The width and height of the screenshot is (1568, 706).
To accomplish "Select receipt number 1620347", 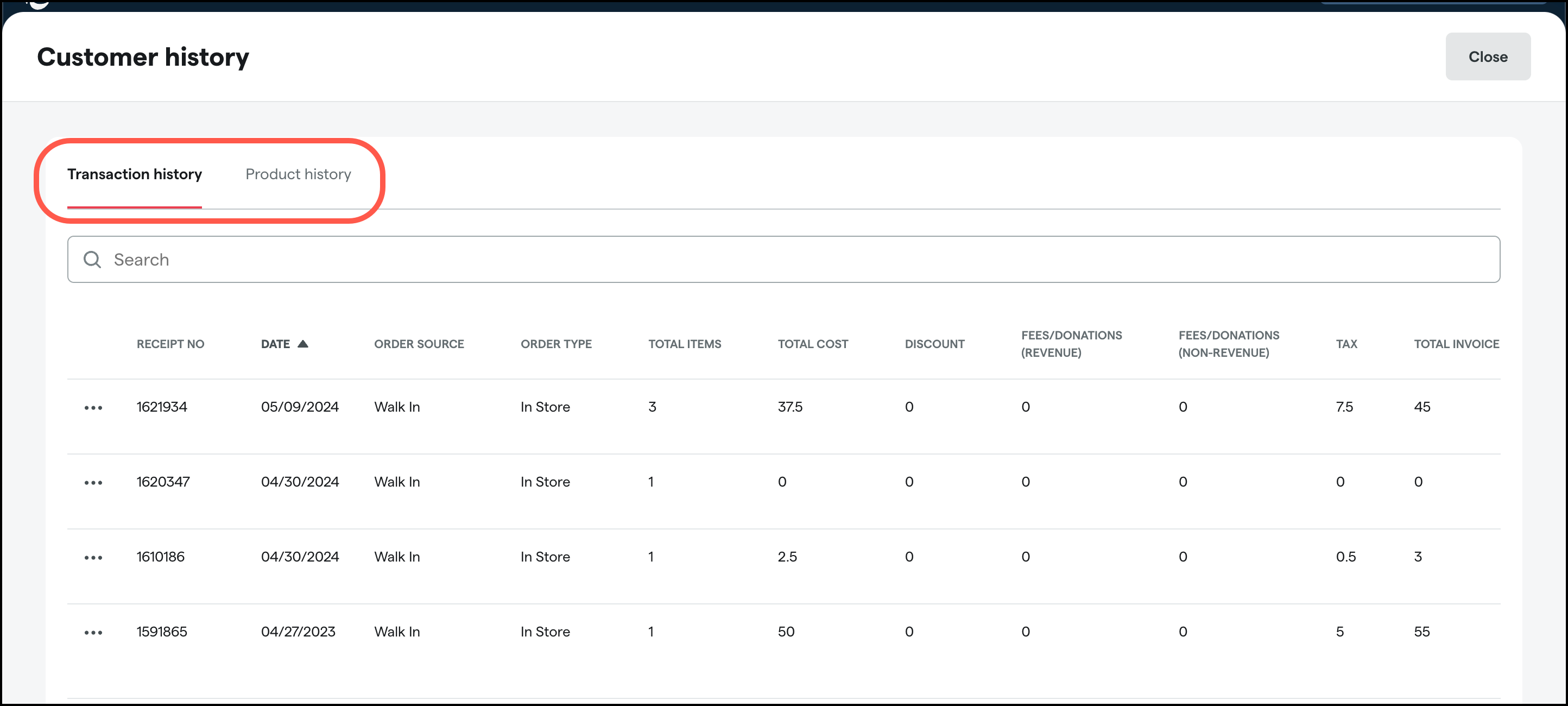I will point(163,481).
